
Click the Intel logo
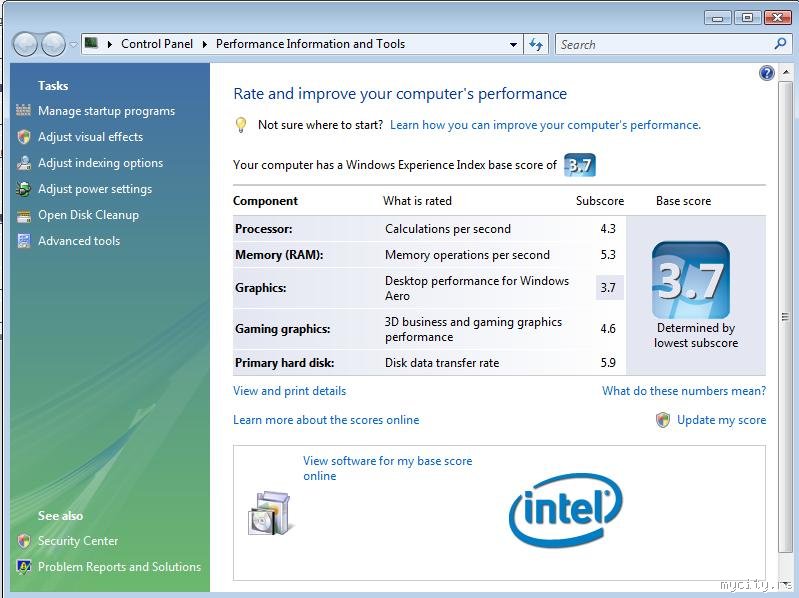(x=566, y=510)
